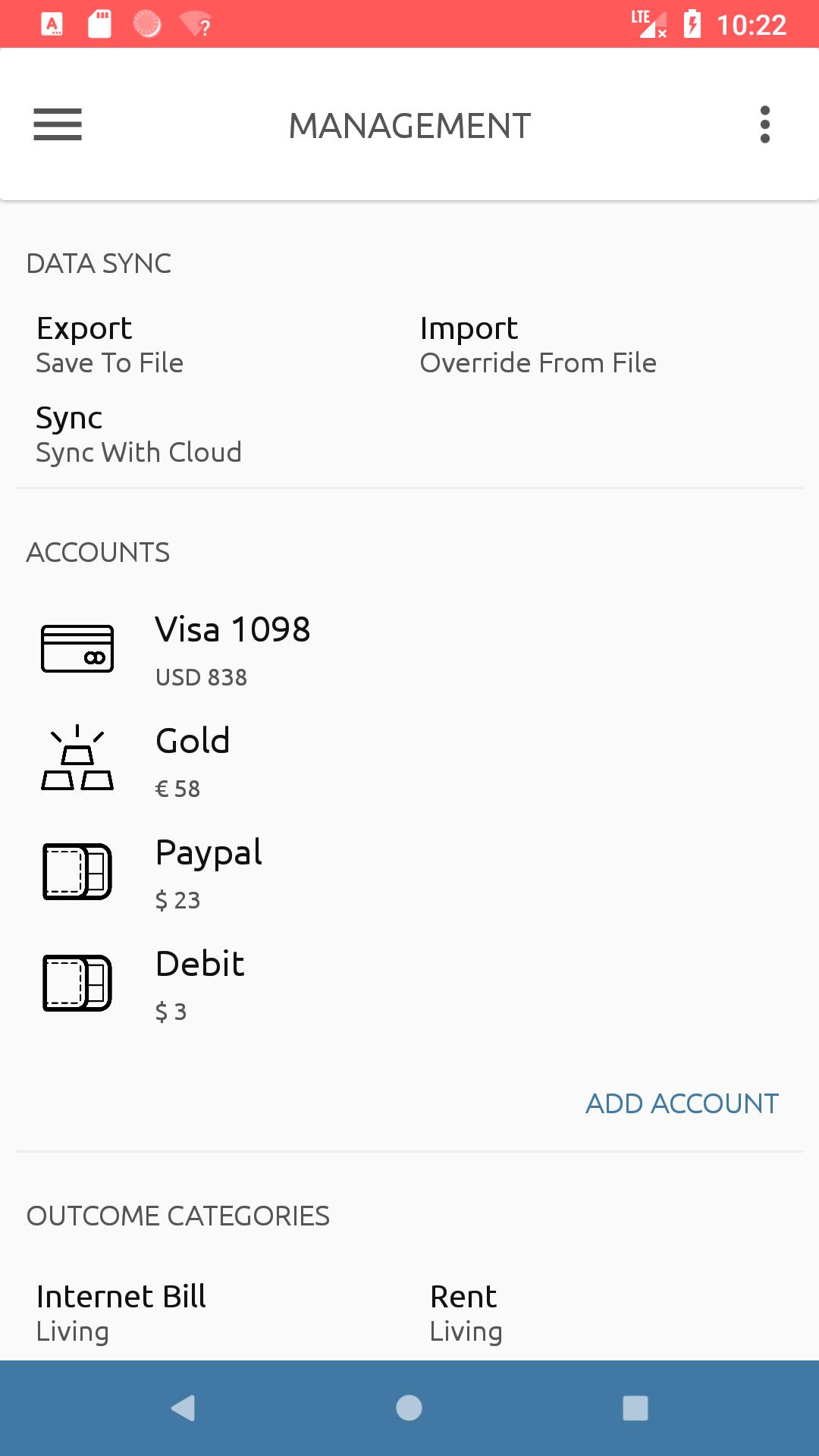This screenshot has width=819, height=1456.
Task: Tap the Gold bars account icon
Action: pos(77,758)
